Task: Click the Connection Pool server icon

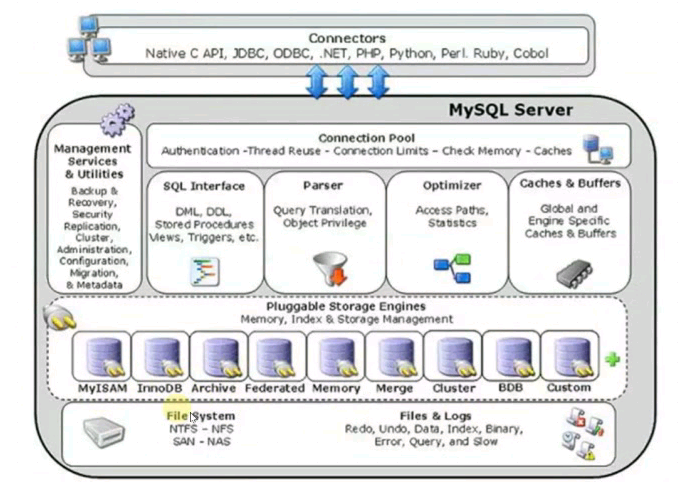Action: coord(598,149)
